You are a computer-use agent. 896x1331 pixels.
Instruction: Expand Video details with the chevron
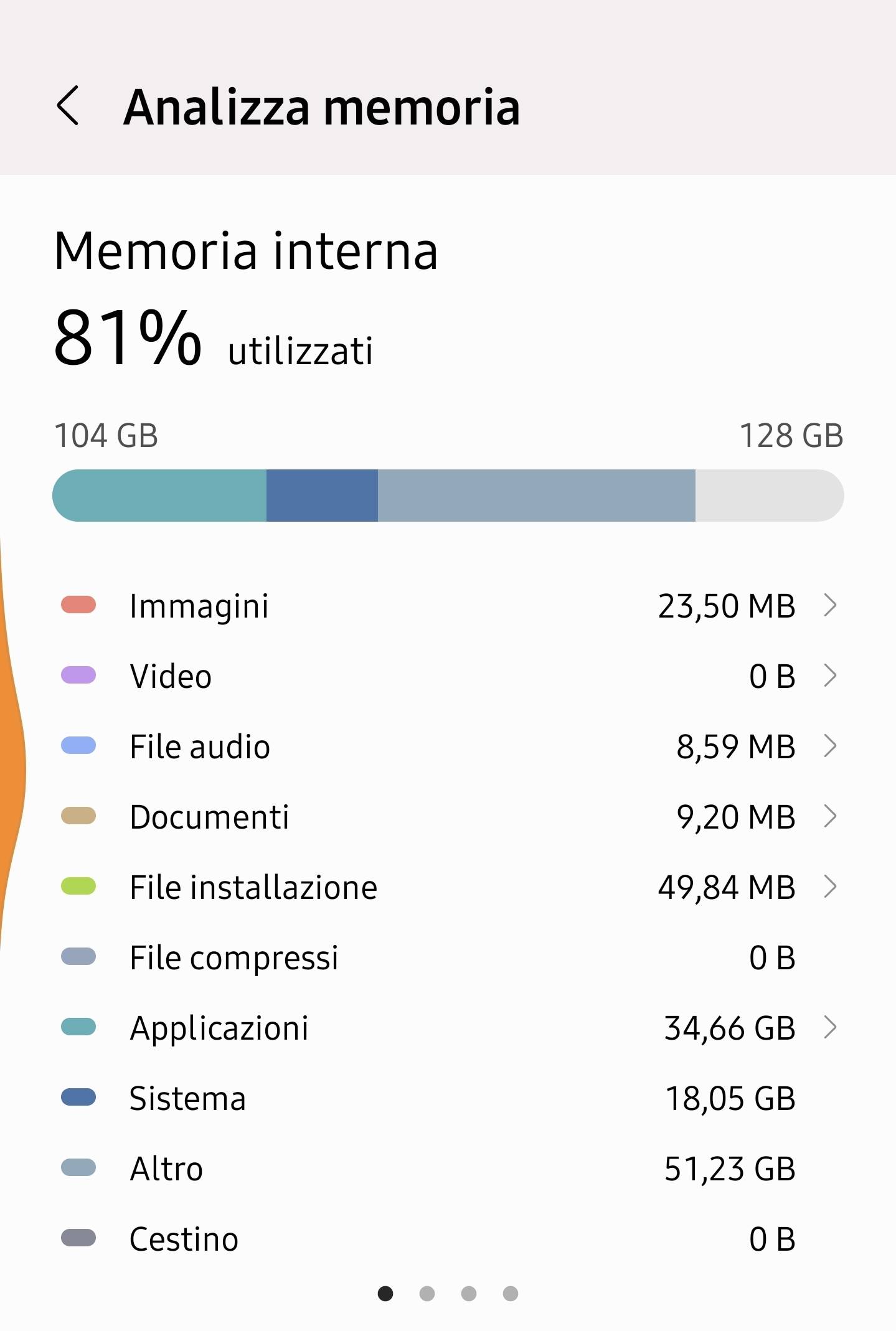point(830,675)
